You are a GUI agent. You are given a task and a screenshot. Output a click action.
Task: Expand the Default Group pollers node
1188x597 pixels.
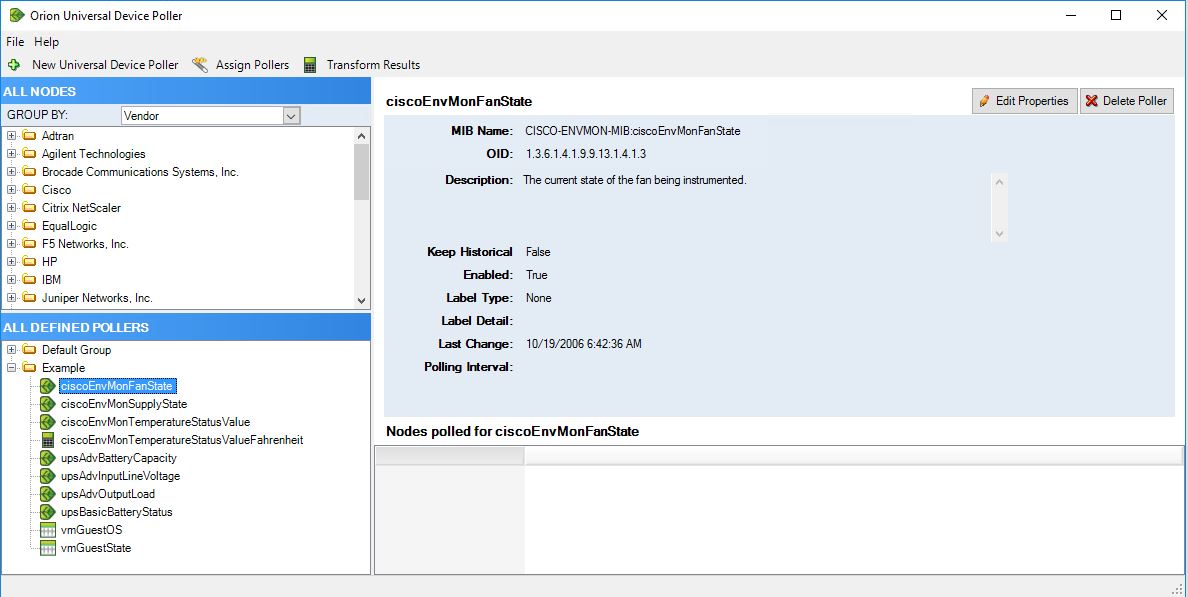coord(10,349)
